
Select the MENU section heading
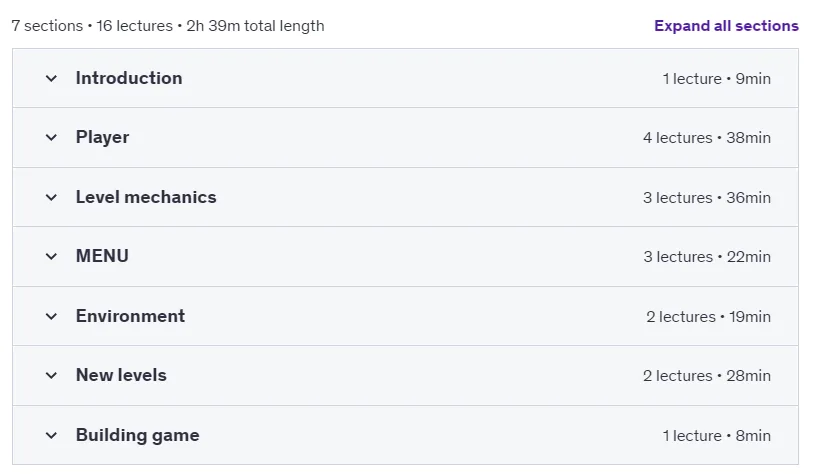(x=102, y=256)
